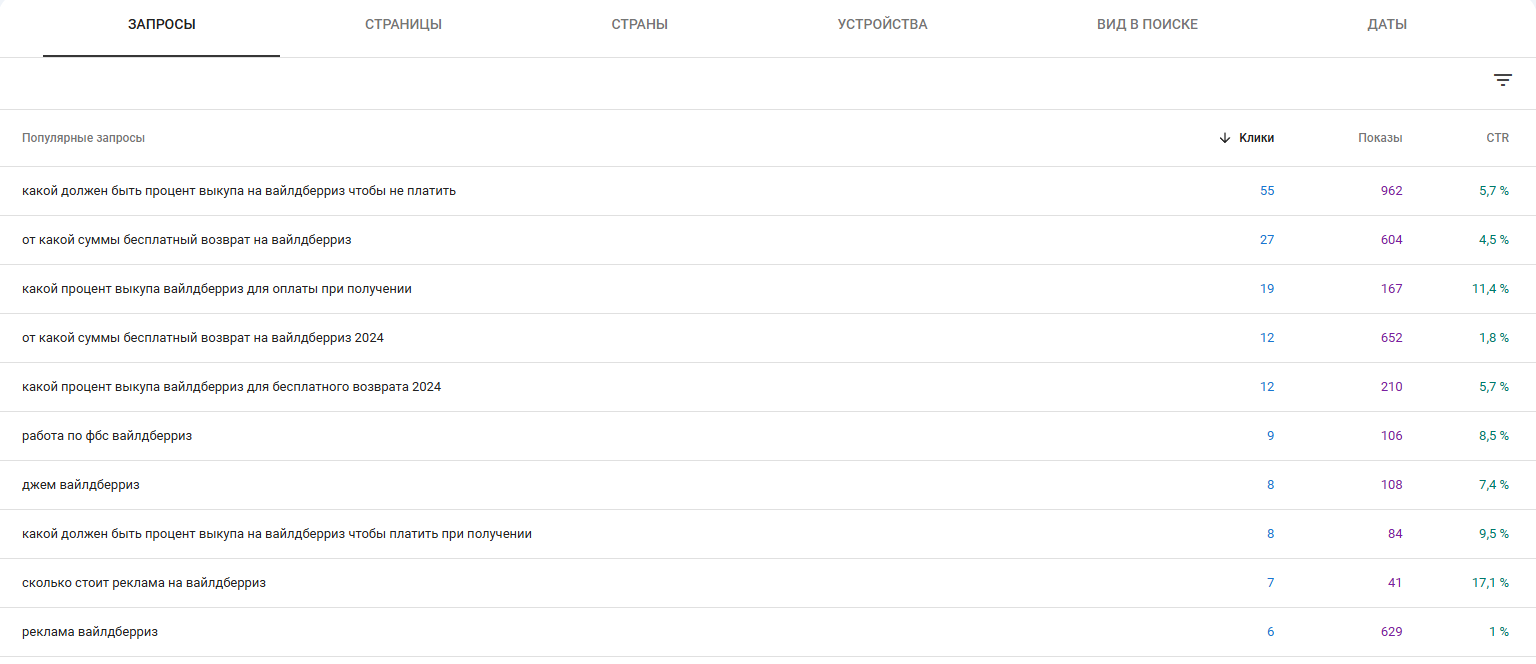
Task: Switch to the Страницы tab
Action: (x=403, y=25)
